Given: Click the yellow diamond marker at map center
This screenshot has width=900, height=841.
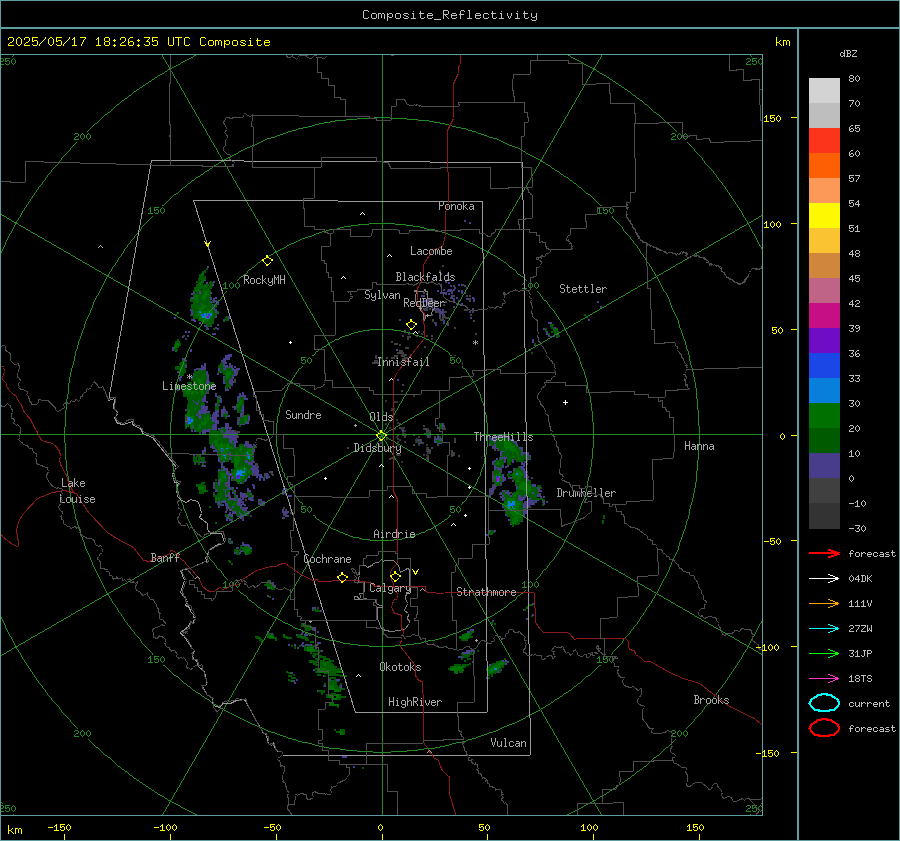Looking at the screenshot, I should 381,436.
